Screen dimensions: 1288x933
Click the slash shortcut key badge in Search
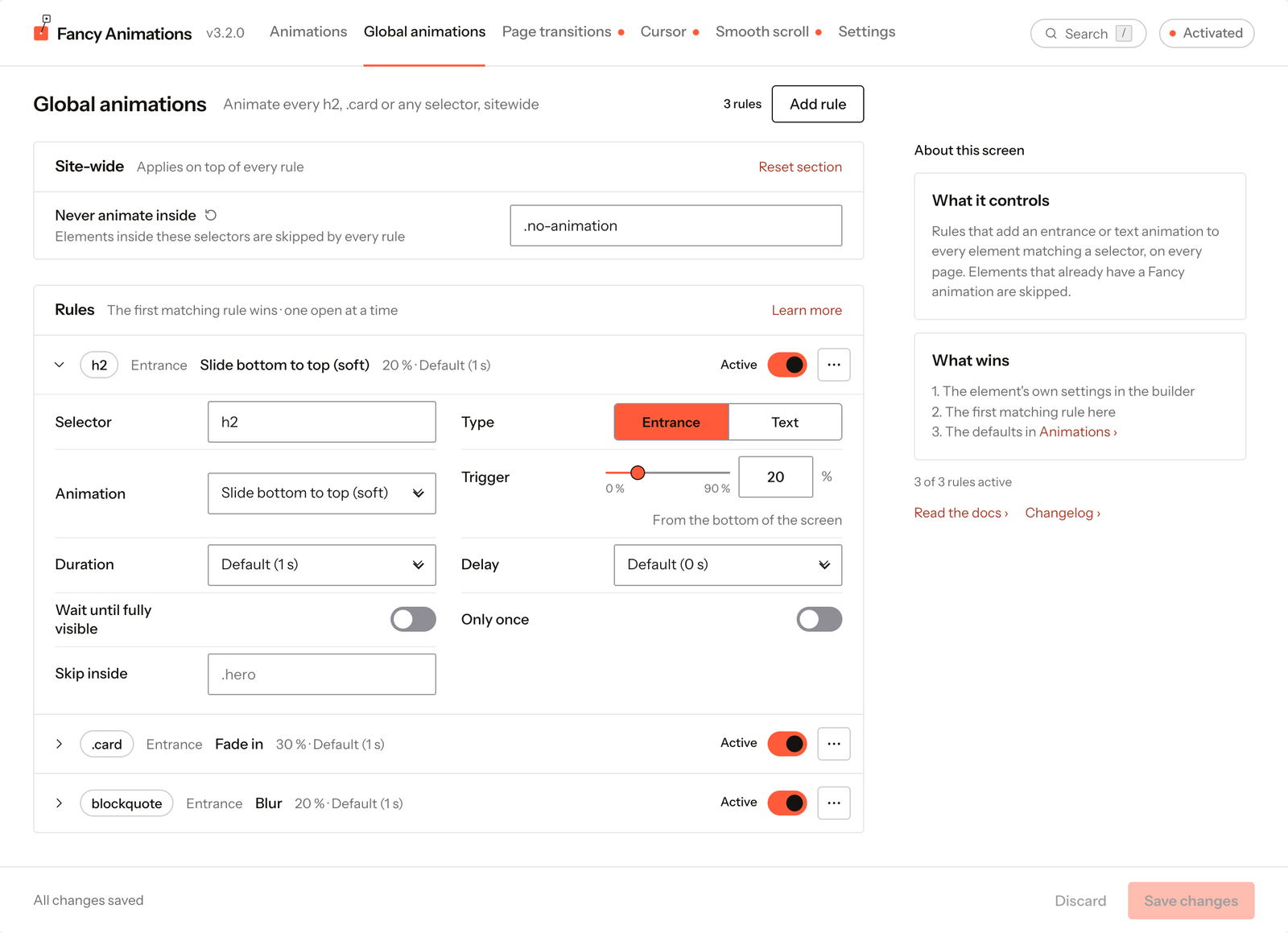pyautogui.click(x=1124, y=34)
